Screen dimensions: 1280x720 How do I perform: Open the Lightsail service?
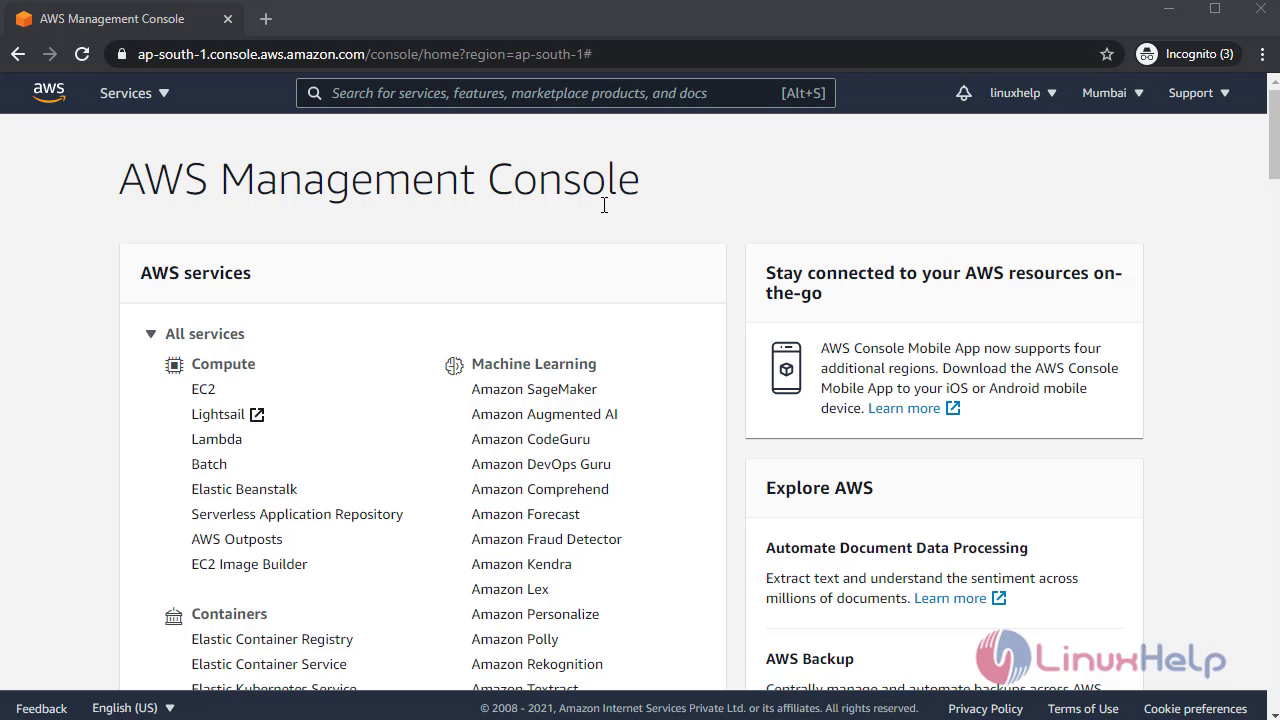(218, 414)
